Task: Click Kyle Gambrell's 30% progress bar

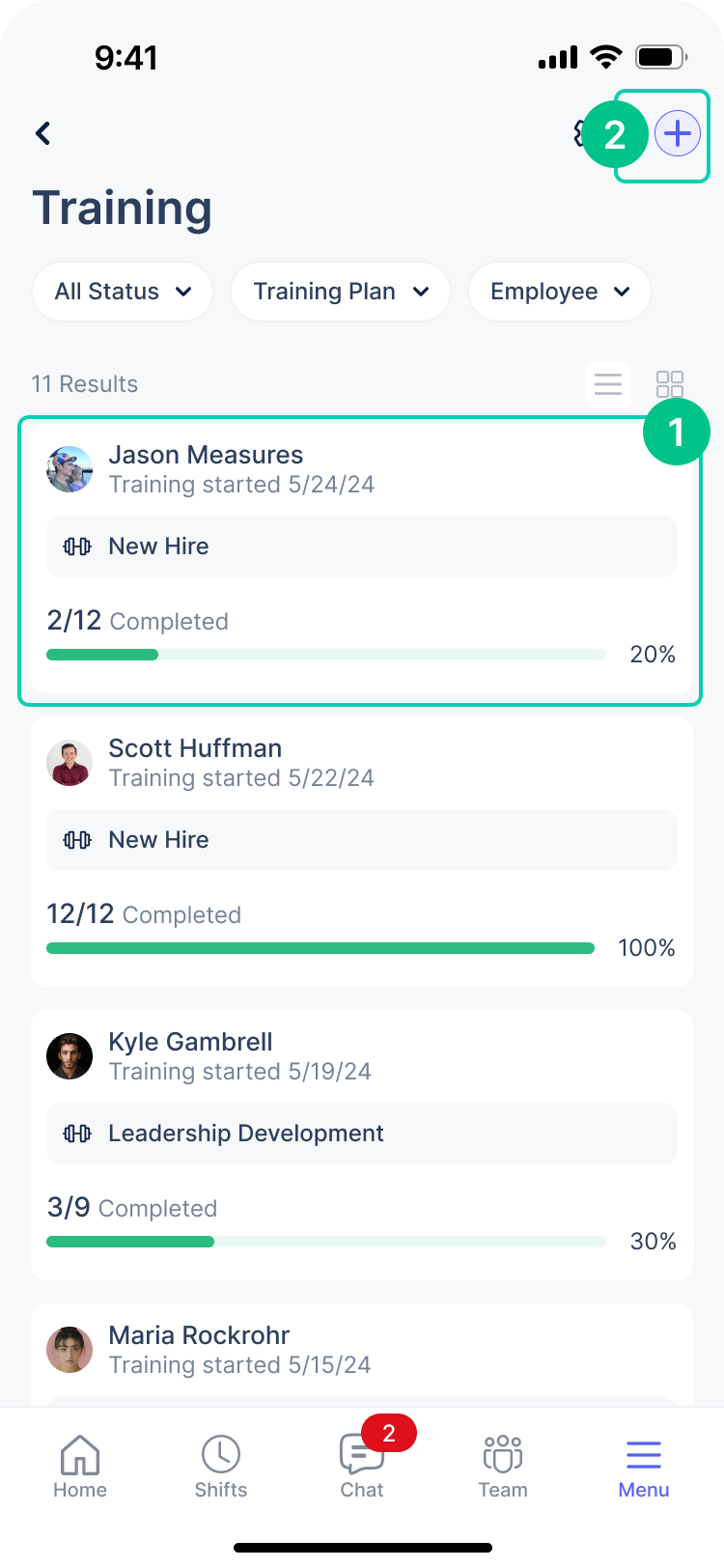Action: click(x=326, y=1242)
